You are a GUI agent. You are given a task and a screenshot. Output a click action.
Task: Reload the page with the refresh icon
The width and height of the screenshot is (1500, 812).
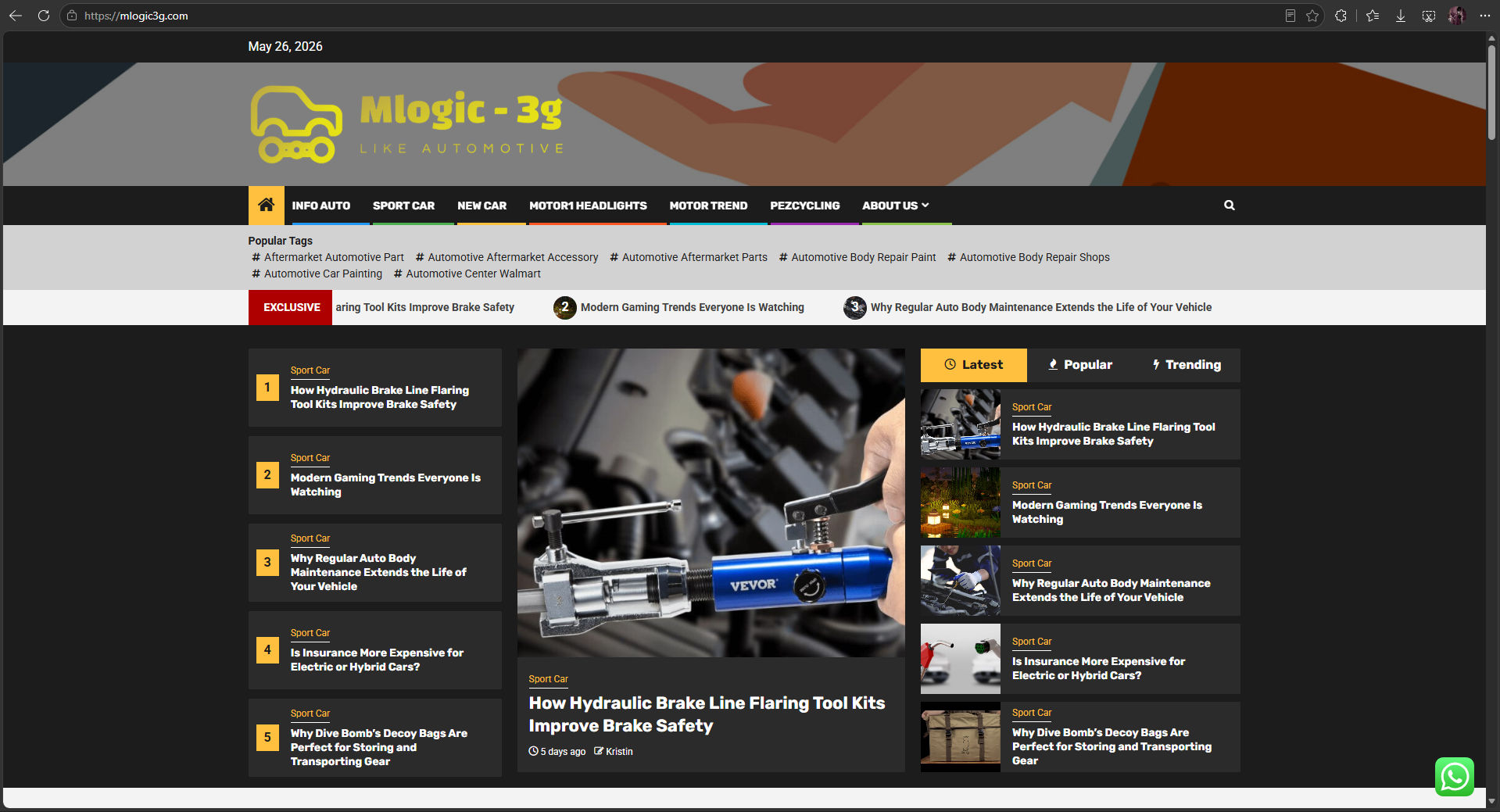(44, 16)
